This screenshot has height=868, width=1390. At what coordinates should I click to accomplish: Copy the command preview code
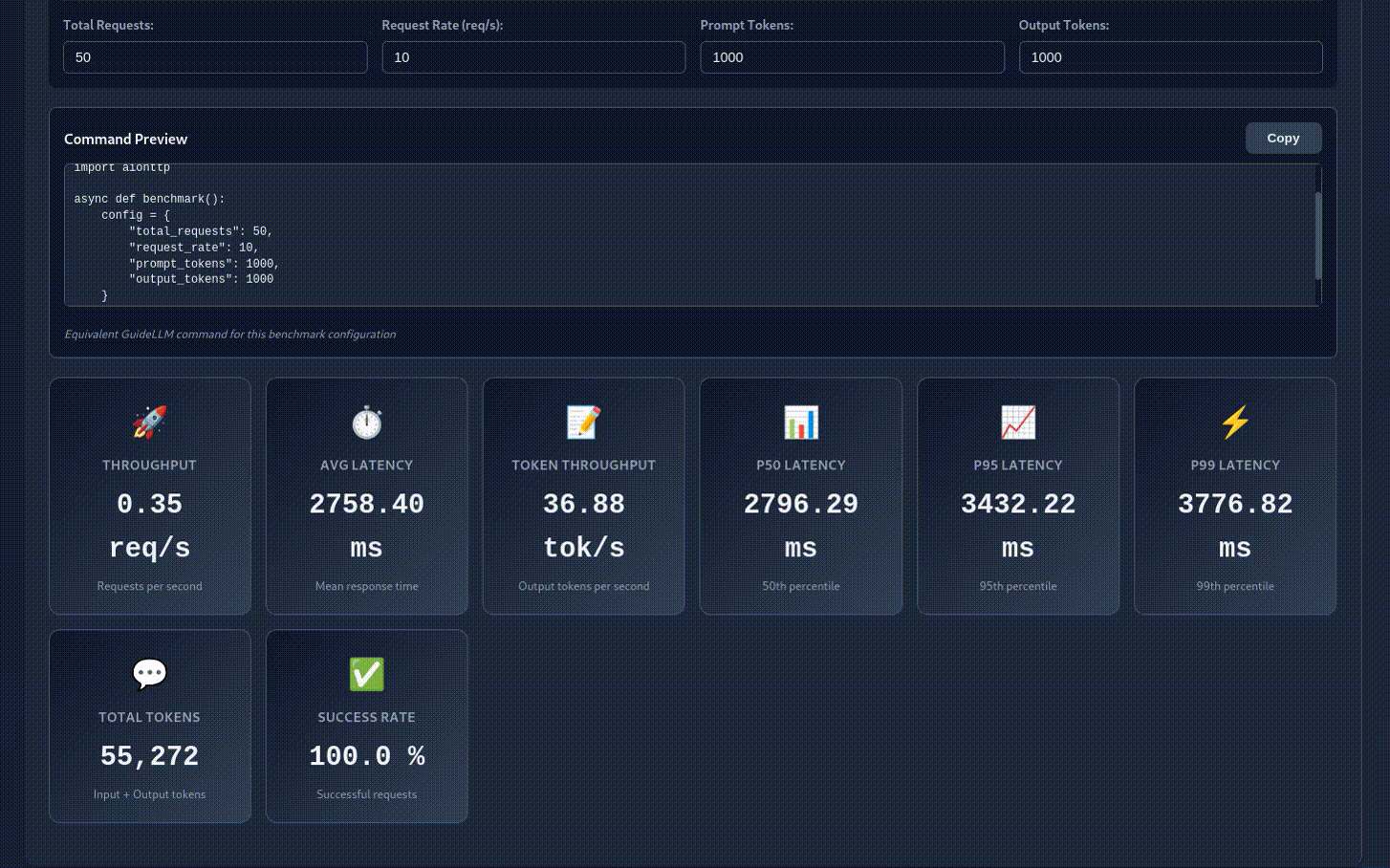tap(1283, 138)
